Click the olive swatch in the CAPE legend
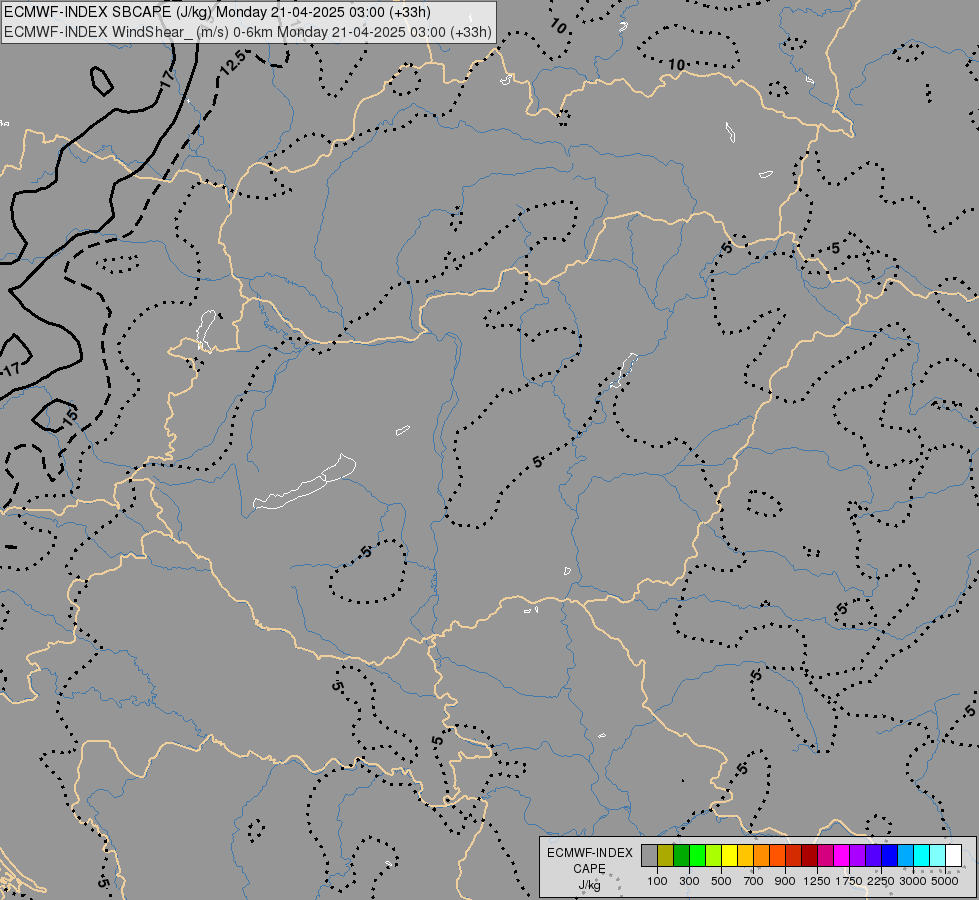 (666, 856)
